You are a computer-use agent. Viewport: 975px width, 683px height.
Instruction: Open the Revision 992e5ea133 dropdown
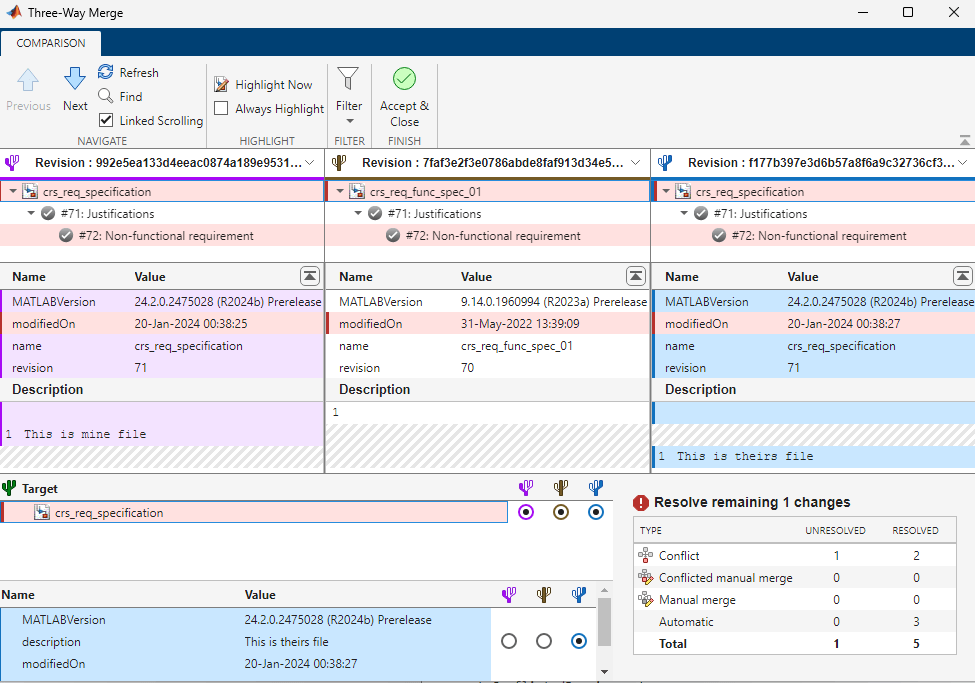[x=309, y=162]
